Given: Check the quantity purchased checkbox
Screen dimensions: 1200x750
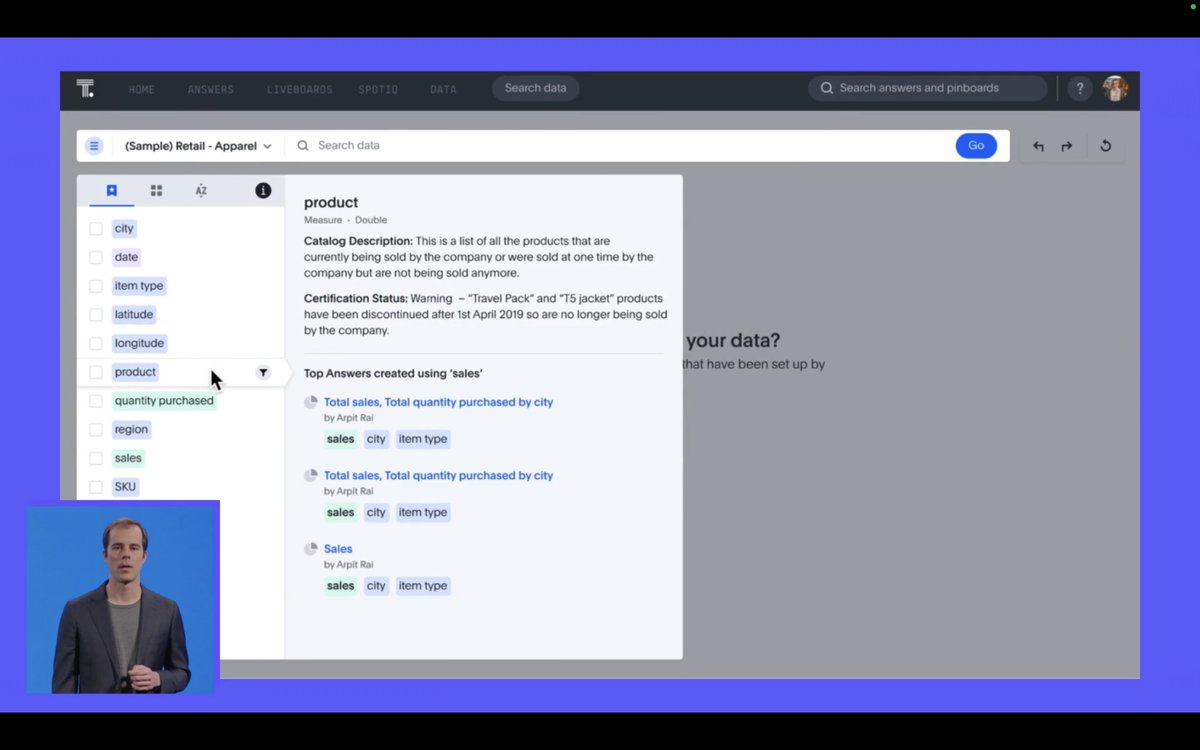Looking at the screenshot, I should click(95, 400).
